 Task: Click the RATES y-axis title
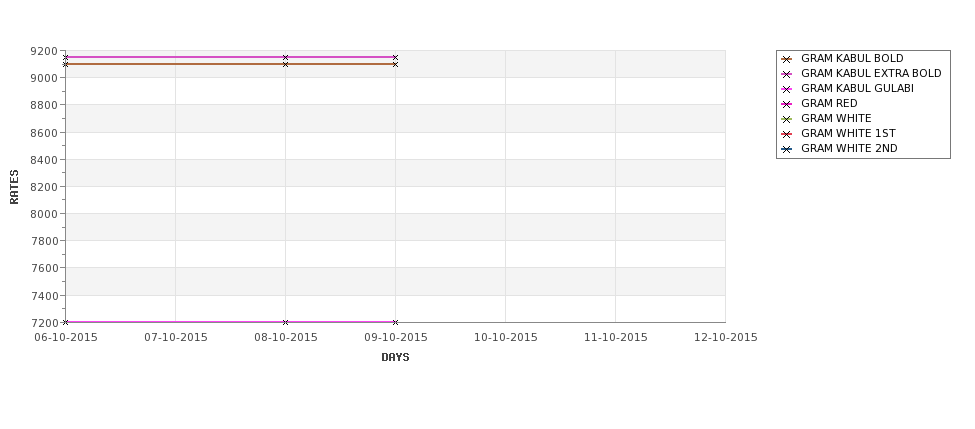14,187
